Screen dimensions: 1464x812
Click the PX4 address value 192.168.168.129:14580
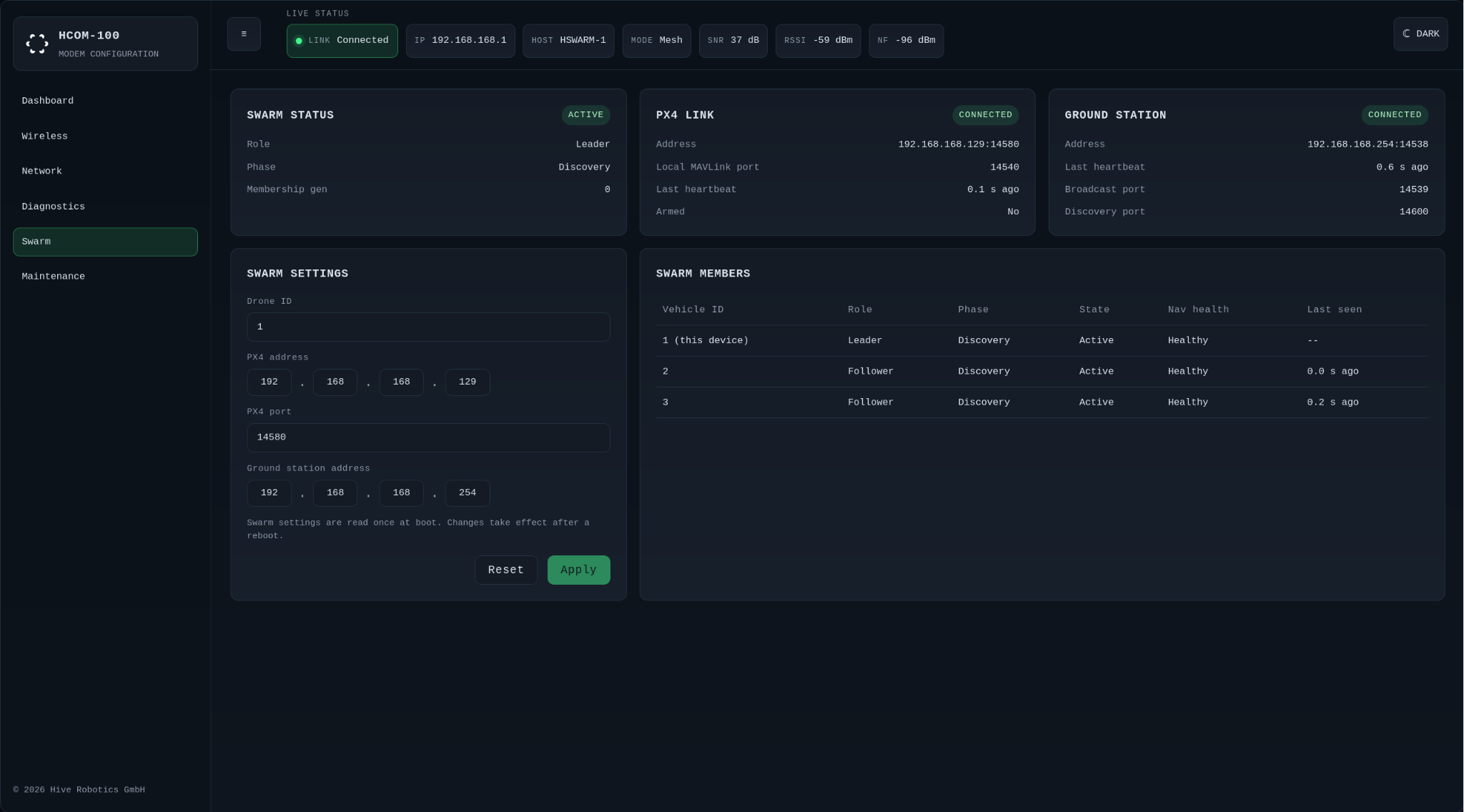[958, 144]
